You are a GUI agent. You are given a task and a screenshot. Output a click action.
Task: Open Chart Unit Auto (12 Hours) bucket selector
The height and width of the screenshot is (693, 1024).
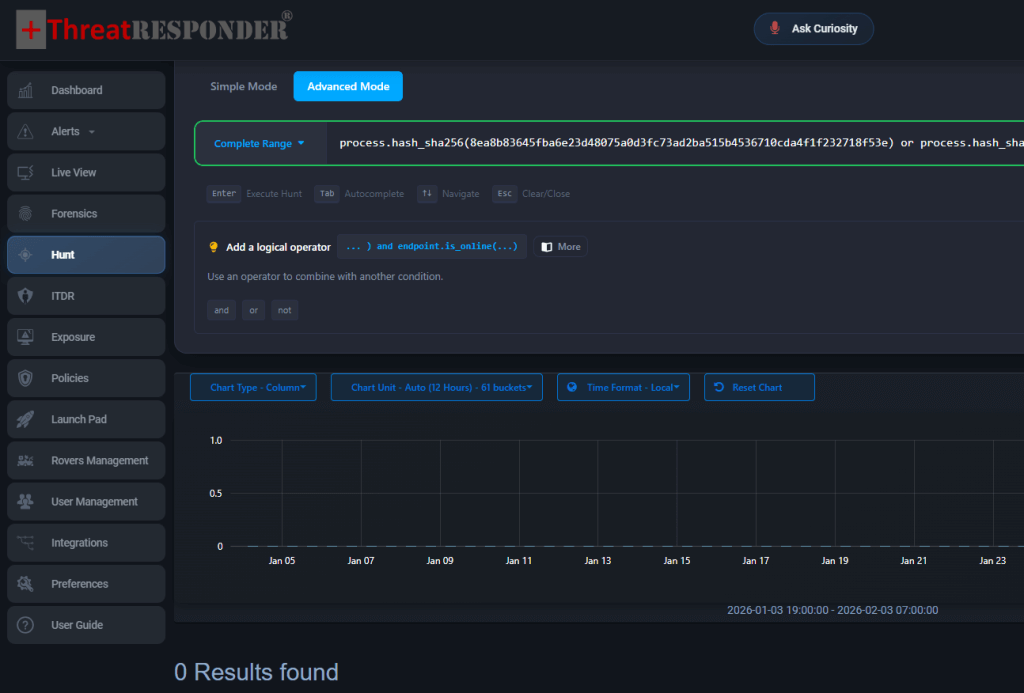point(436,387)
